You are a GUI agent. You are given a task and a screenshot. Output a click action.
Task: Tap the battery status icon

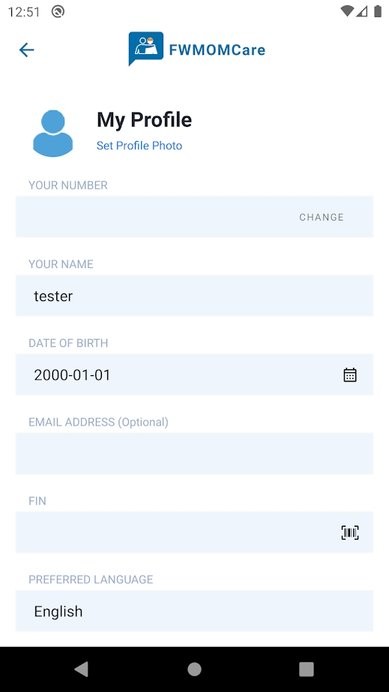click(378, 11)
